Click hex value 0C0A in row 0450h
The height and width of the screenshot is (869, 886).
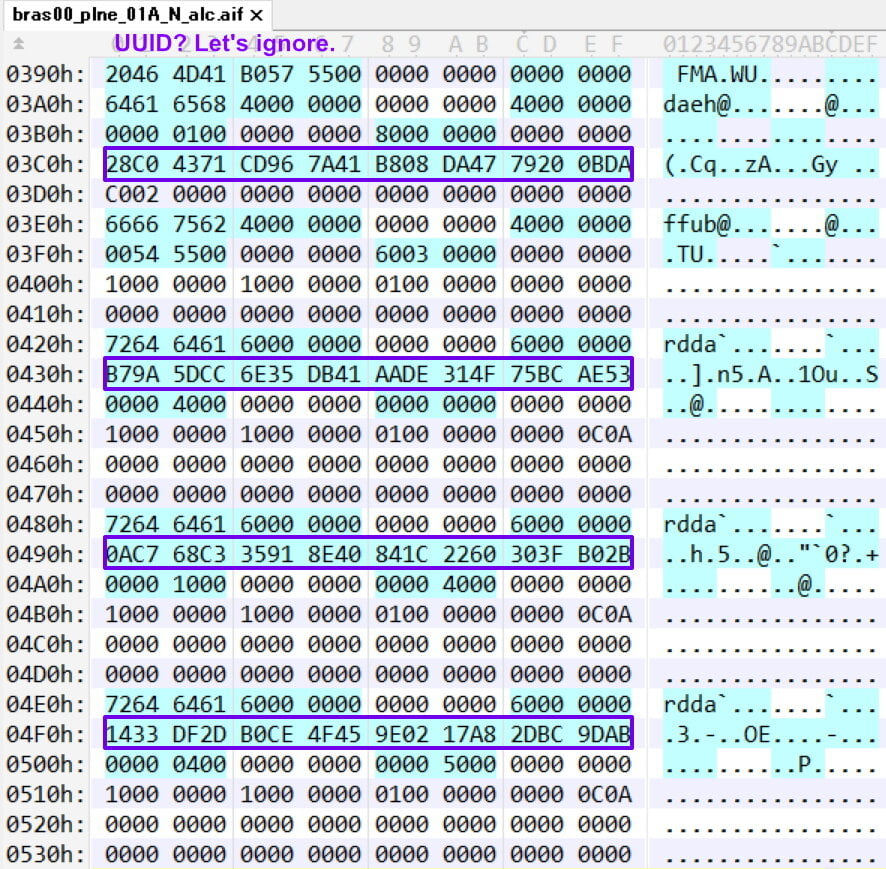pyautogui.click(x=604, y=434)
